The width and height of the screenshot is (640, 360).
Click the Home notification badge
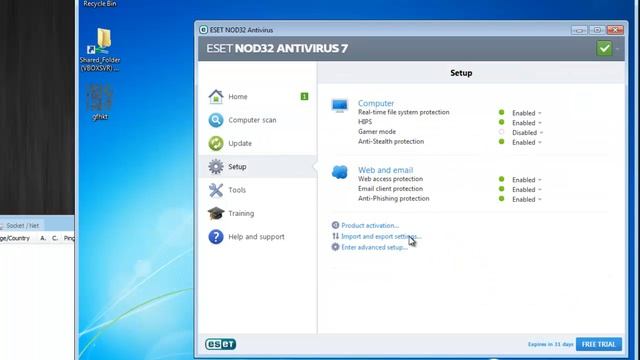[x=304, y=96]
